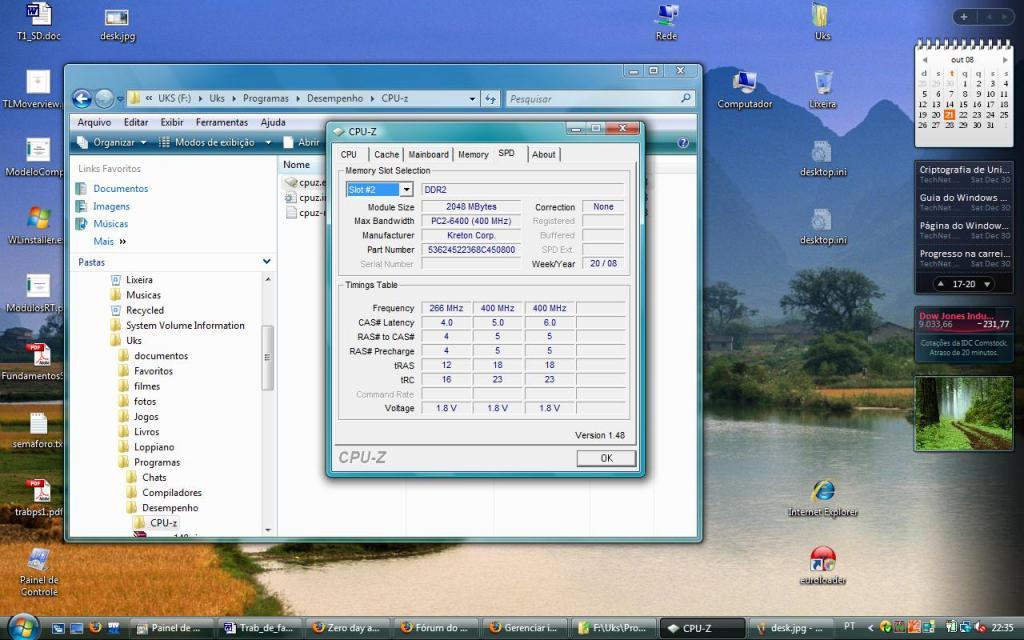Click the Explorer help question mark icon
Screen dimensions: 1024x640
coord(683,142)
